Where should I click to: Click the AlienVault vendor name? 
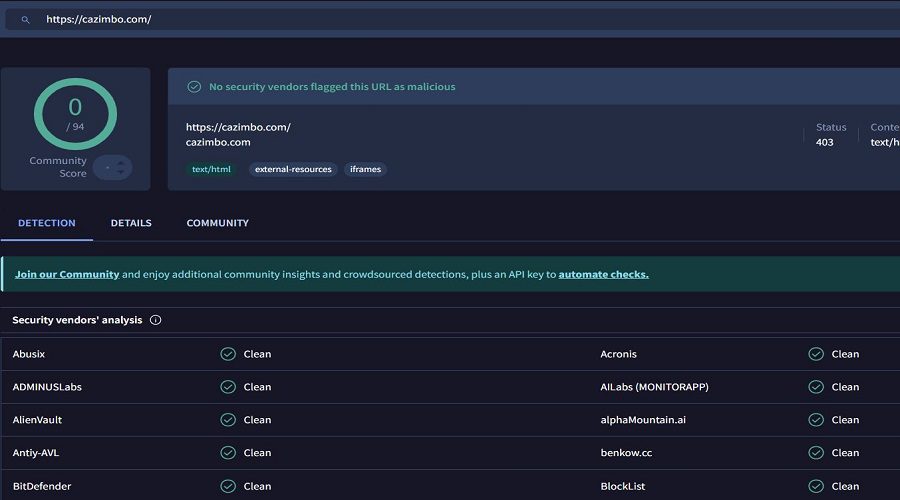37,420
